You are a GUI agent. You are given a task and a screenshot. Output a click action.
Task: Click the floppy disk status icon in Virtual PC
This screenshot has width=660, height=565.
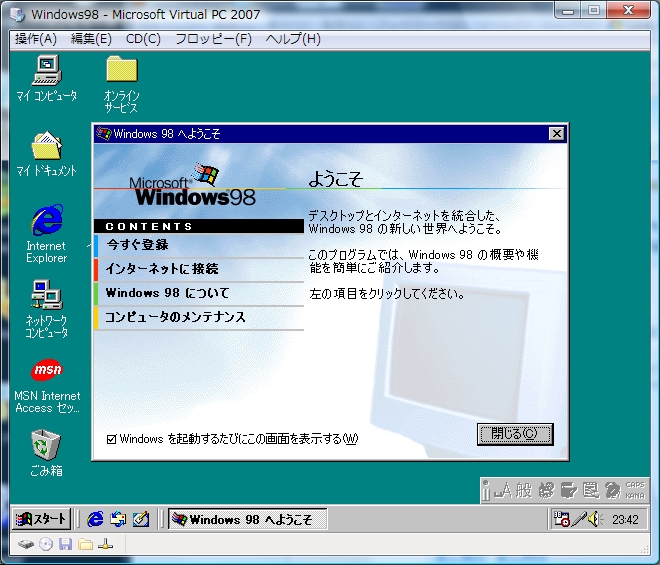pyautogui.click(x=65, y=544)
